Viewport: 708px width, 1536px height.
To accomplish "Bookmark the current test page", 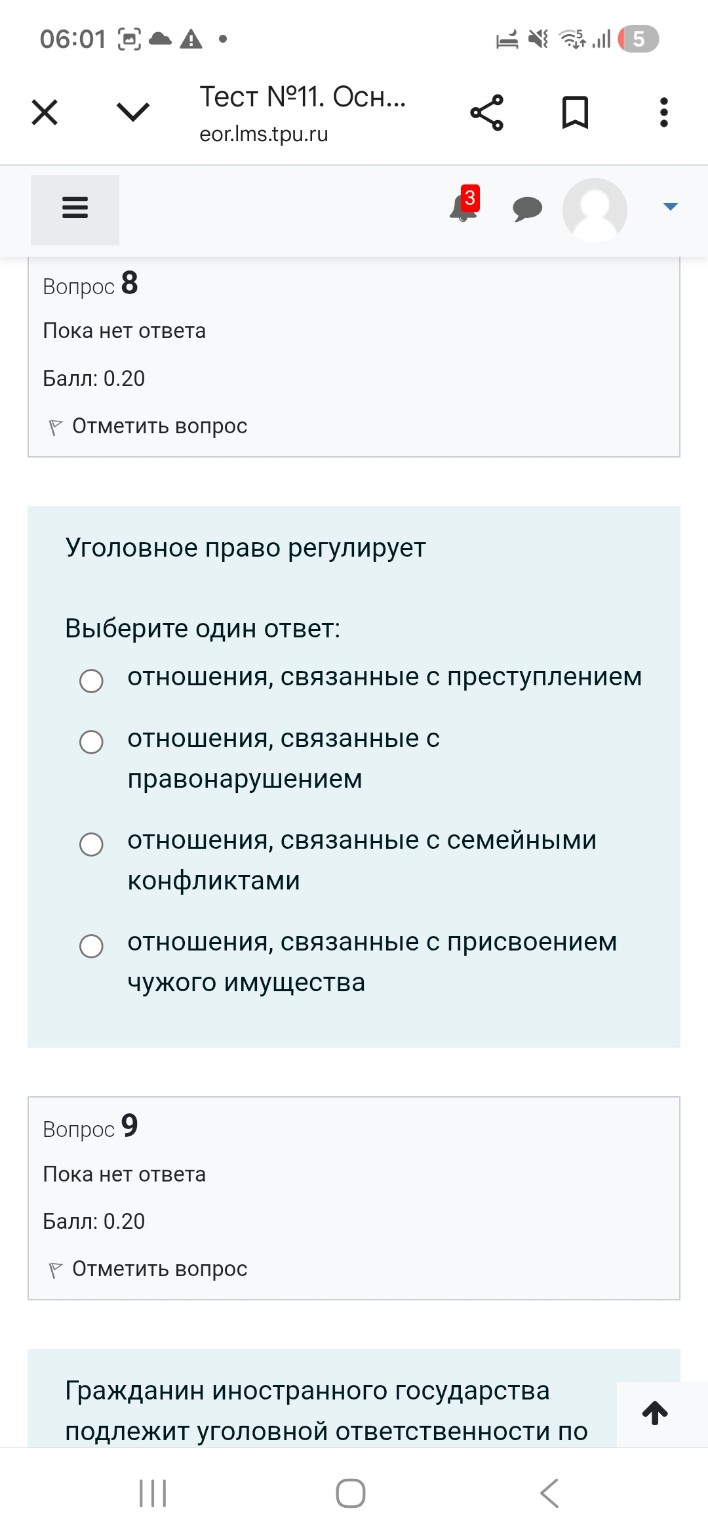I will click(575, 112).
